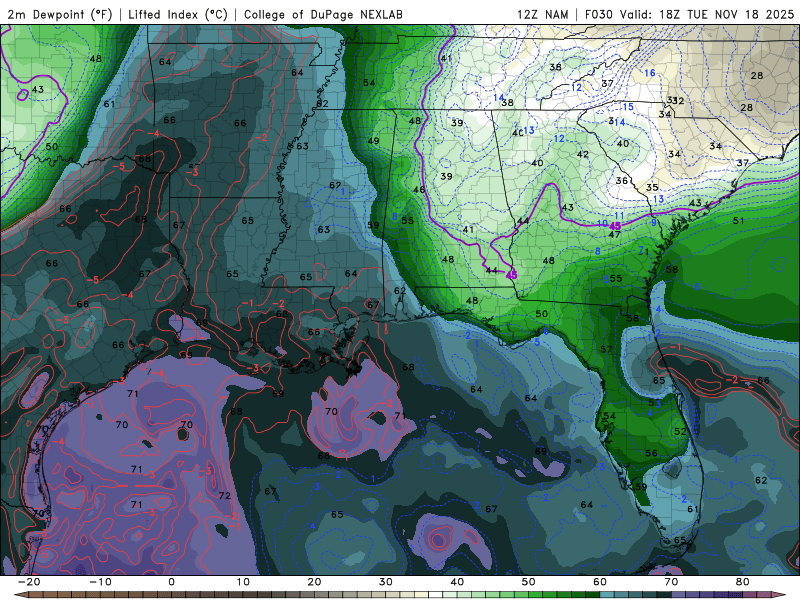Click the 10 label on the color scale
800x600 pixels.
(x=243, y=582)
